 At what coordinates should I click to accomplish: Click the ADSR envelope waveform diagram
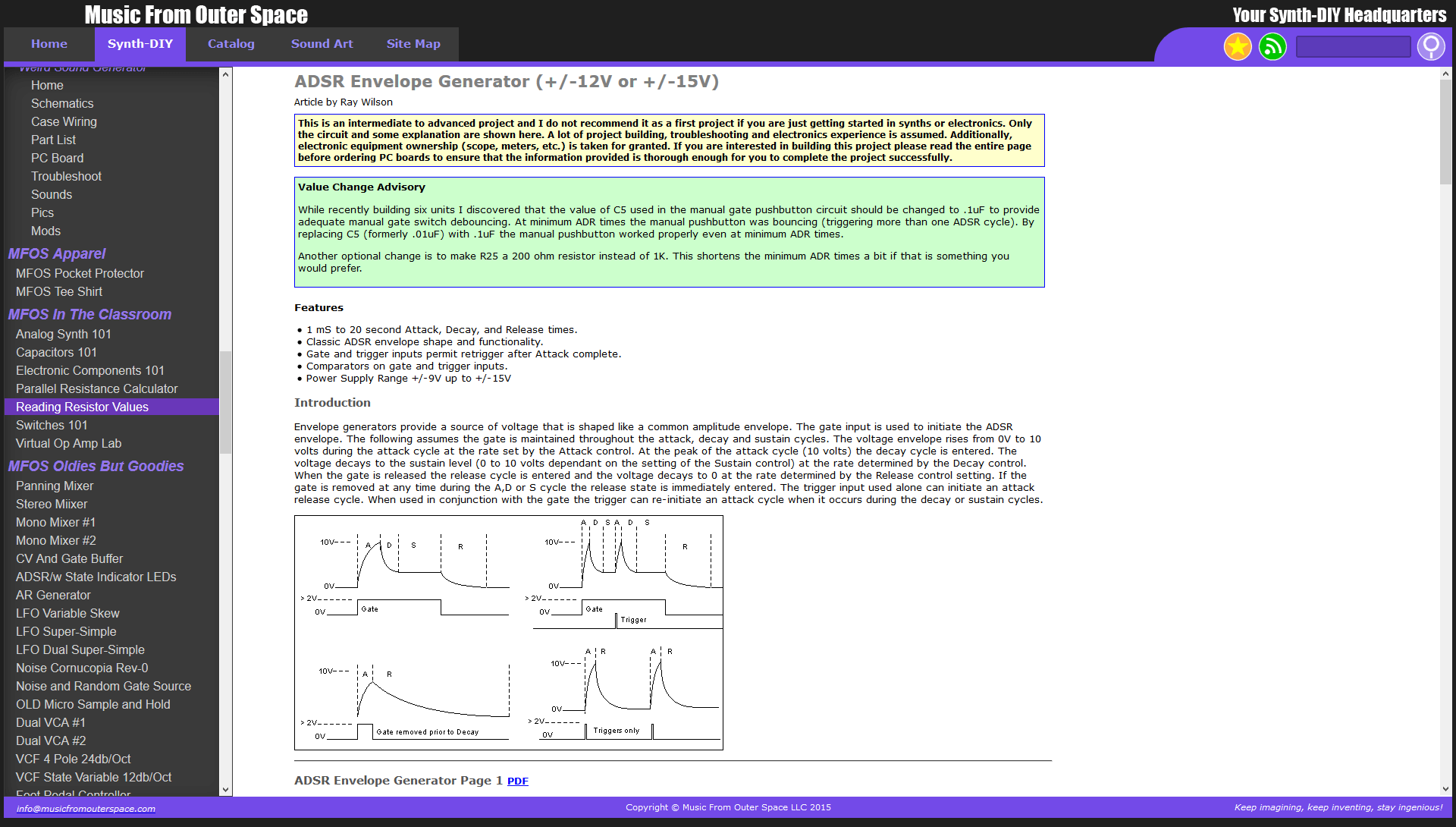[x=509, y=633]
